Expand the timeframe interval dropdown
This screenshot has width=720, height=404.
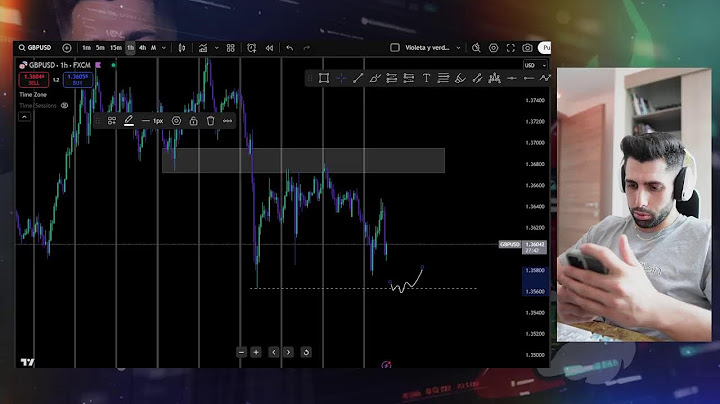164,48
